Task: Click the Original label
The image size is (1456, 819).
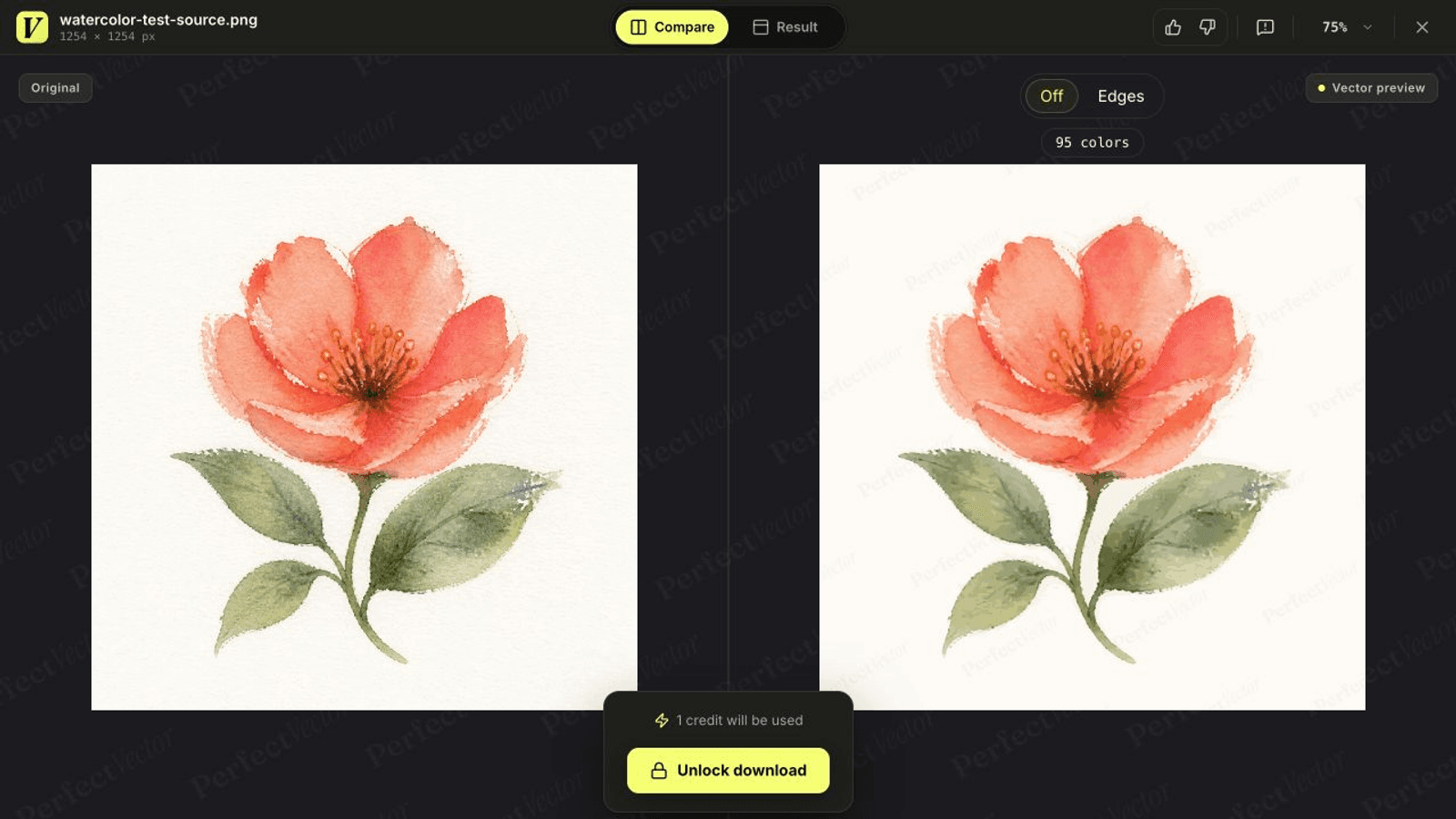Action: (x=56, y=88)
